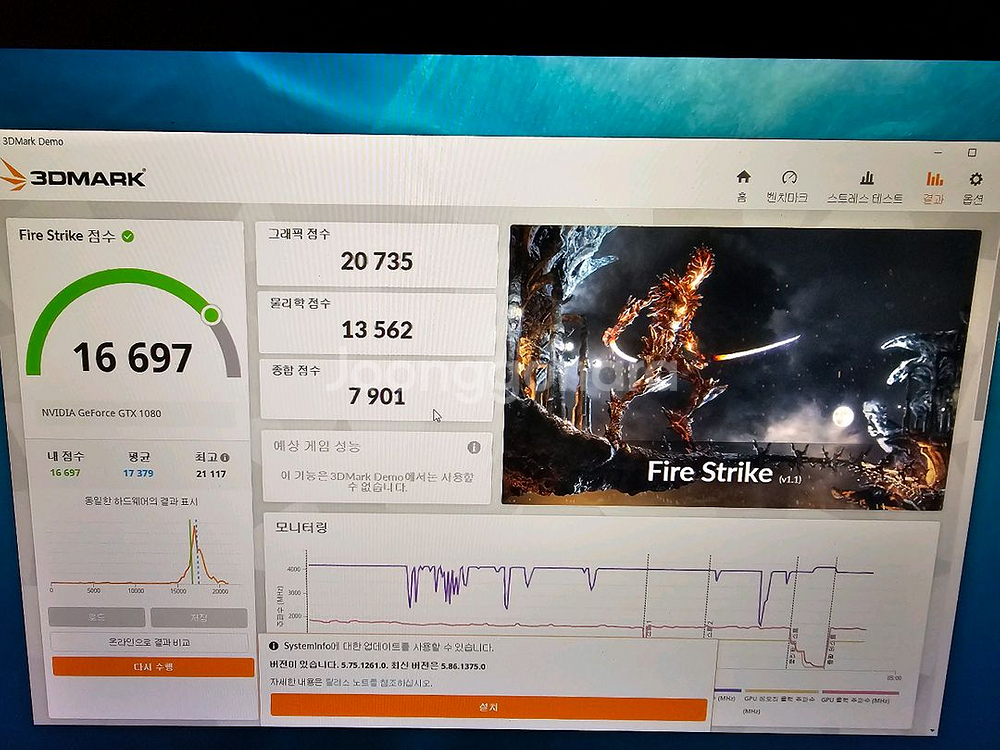1000x750 pixels.
Task: Click NVIDIA GeForce GTX 1080 label
Action: [101, 413]
